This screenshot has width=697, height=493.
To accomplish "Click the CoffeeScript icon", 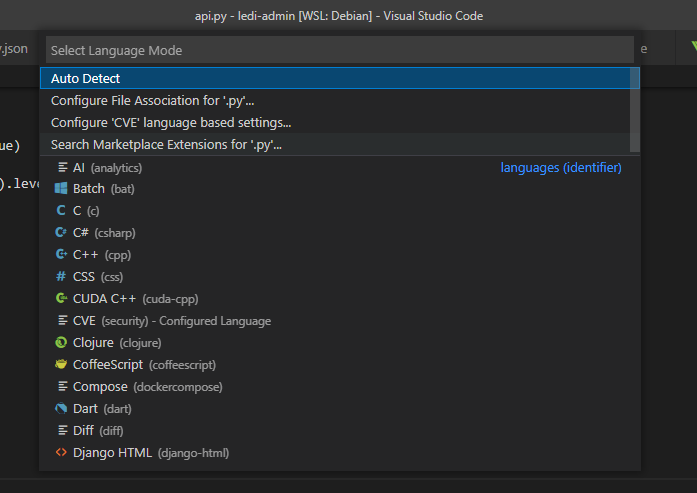I will [x=62, y=365].
